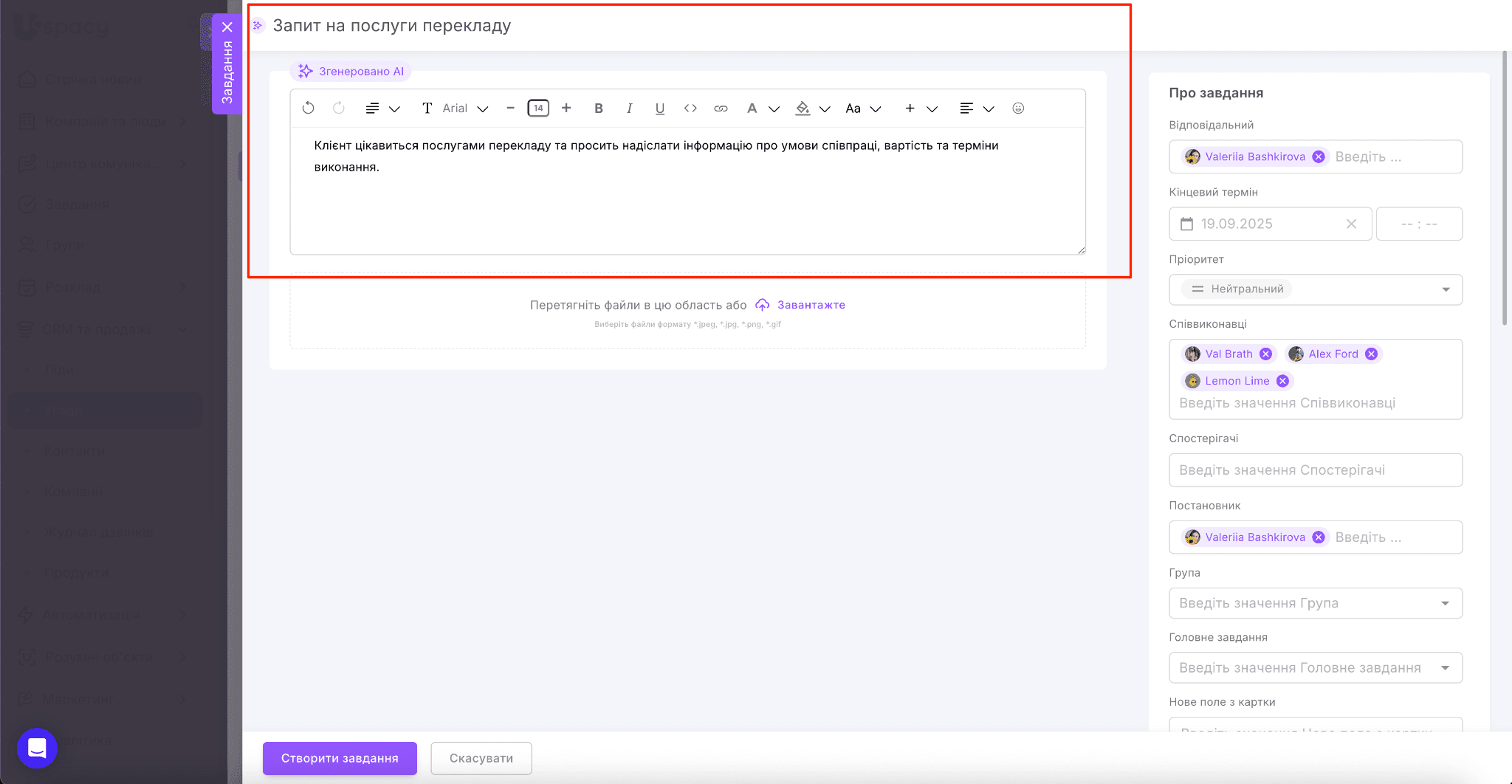Click the Valeriia Bashkirova chip under Відповідальний
1512x784 pixels.
tap(1254, 157)
